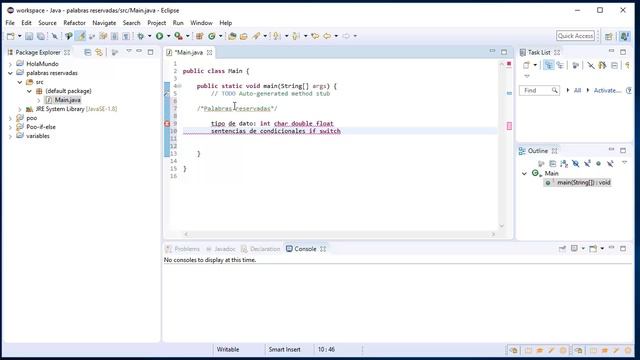Start debugging with the bug icon

pyautogui.click(x=140, y=36)
